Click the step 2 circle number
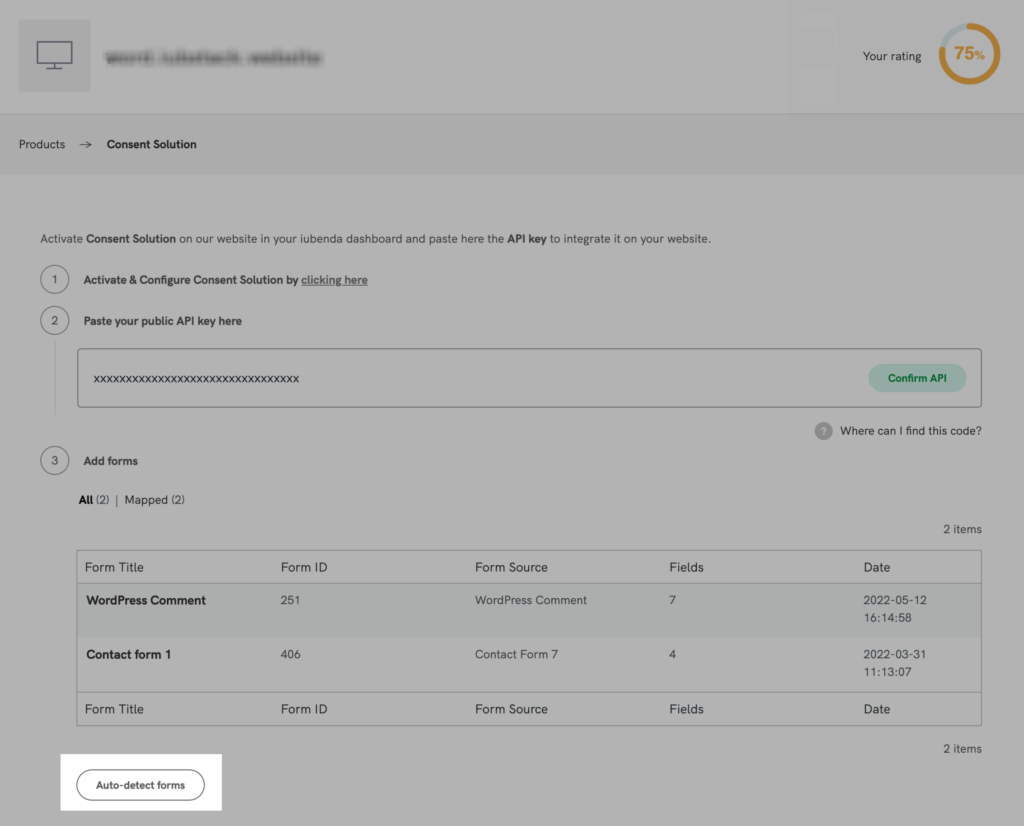The image size is (1024, 826). click(55, 321)
